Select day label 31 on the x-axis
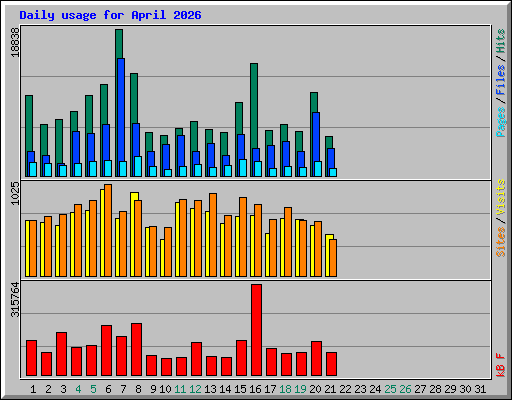This screenshot has width=512, height=400. click(480, 389)
